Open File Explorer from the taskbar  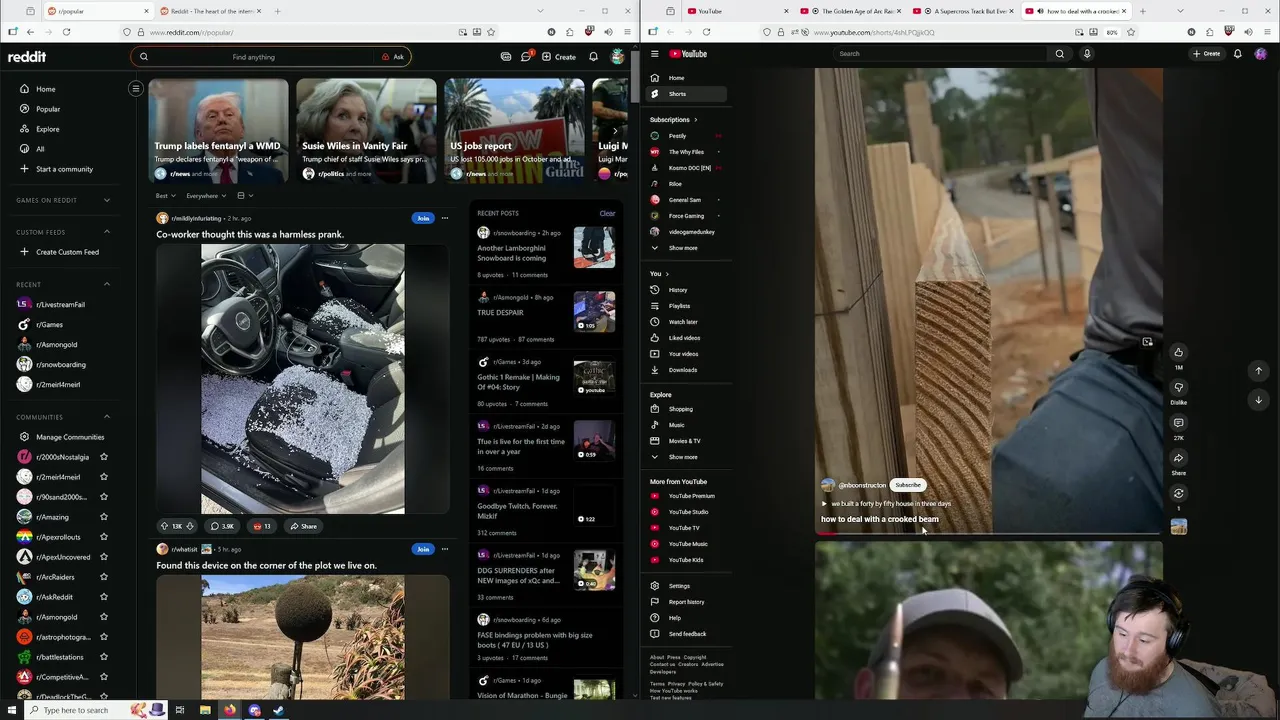click(205, 710)
